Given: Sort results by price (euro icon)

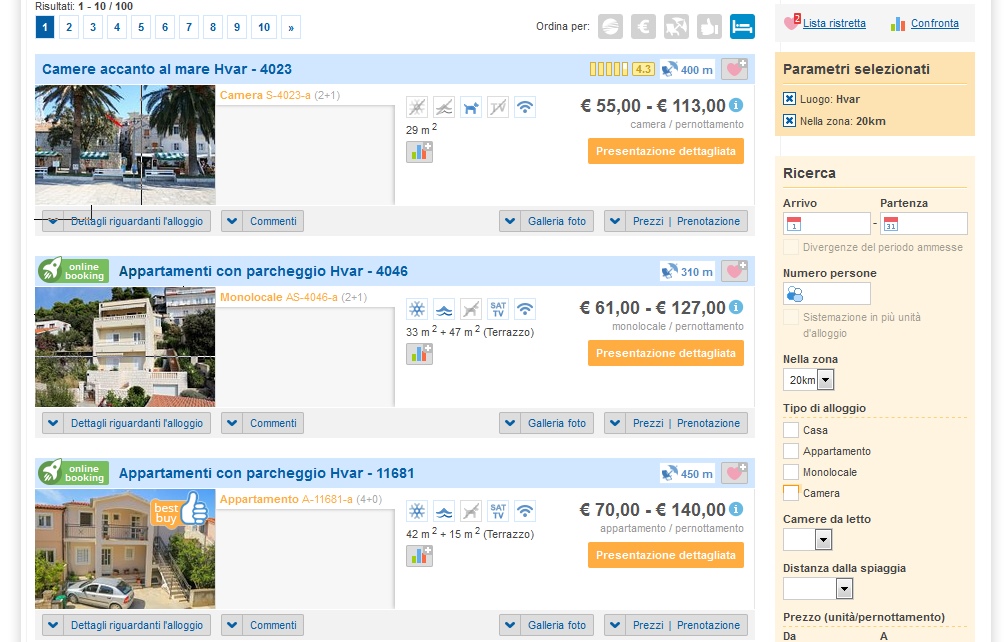Looking at the screenshot, I should pos(643,26).
